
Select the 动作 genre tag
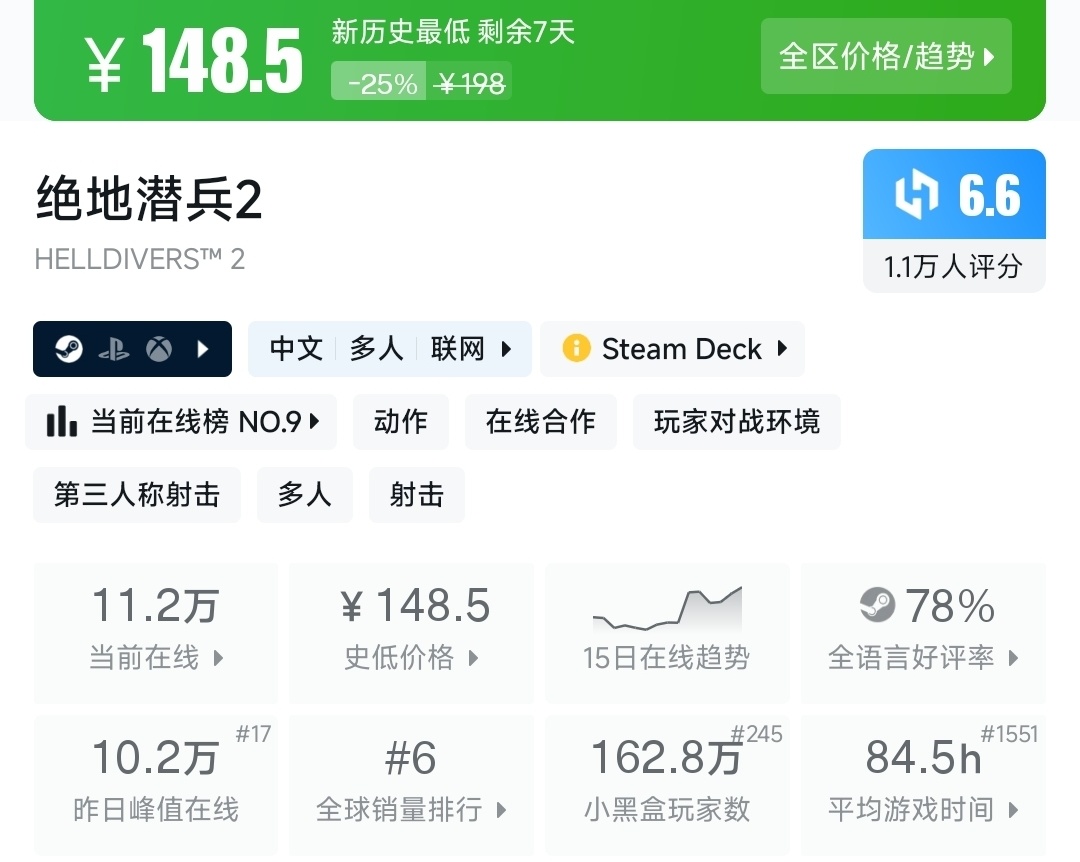(x=400, y=422)
